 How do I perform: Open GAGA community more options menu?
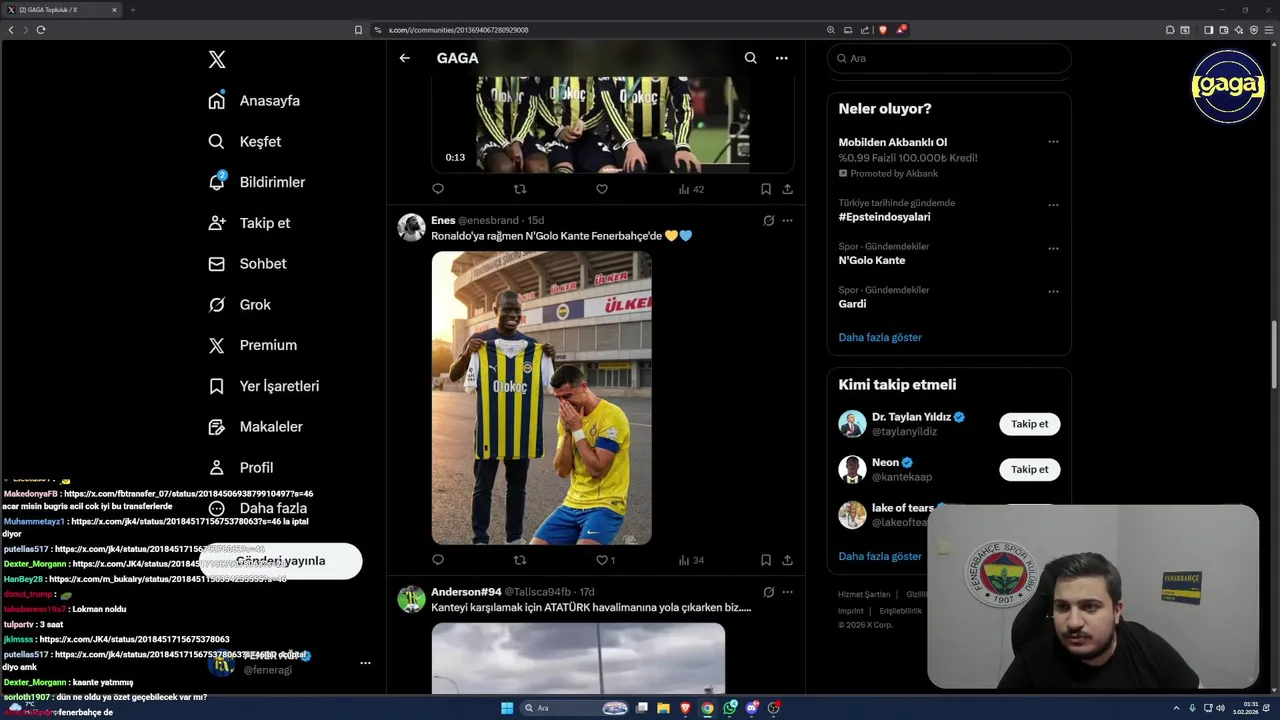click(782, 58)
